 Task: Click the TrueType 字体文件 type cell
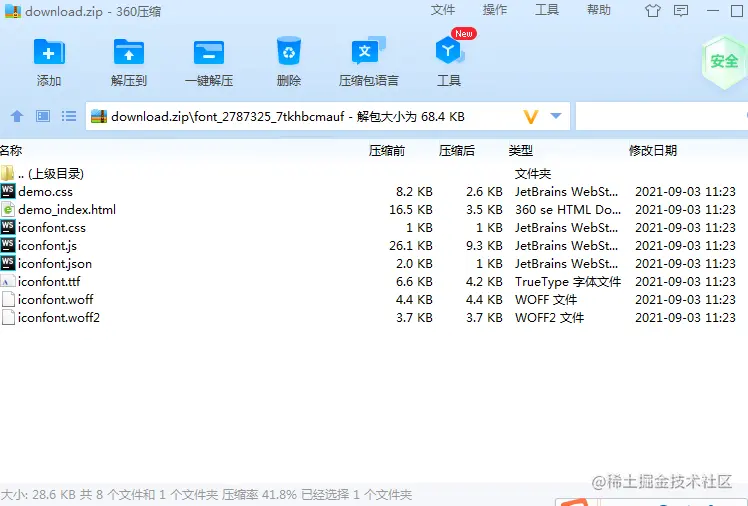click(x=568, y=282)
